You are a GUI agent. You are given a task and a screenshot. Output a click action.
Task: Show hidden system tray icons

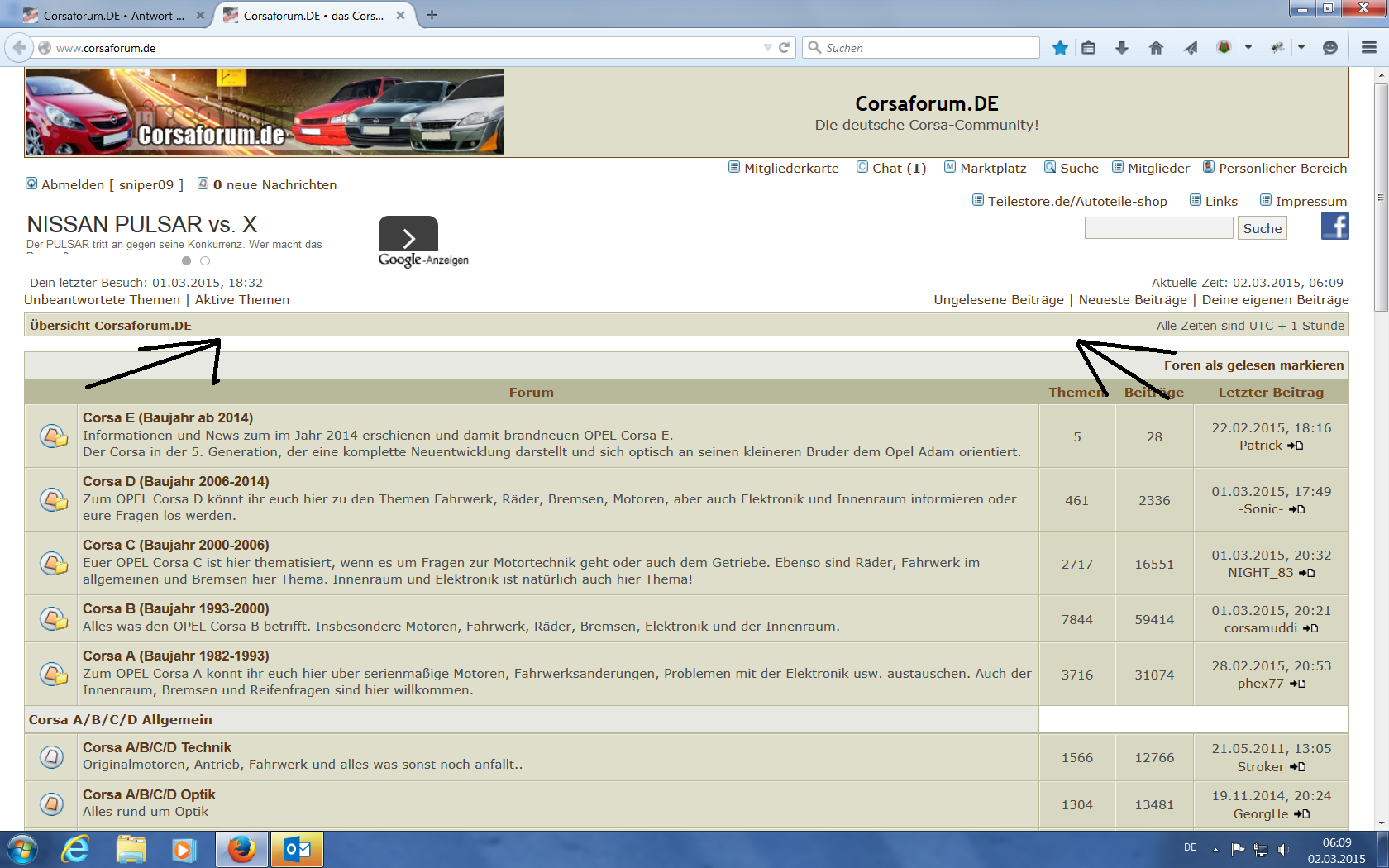pyautogui.click(x=1215, y=849)
